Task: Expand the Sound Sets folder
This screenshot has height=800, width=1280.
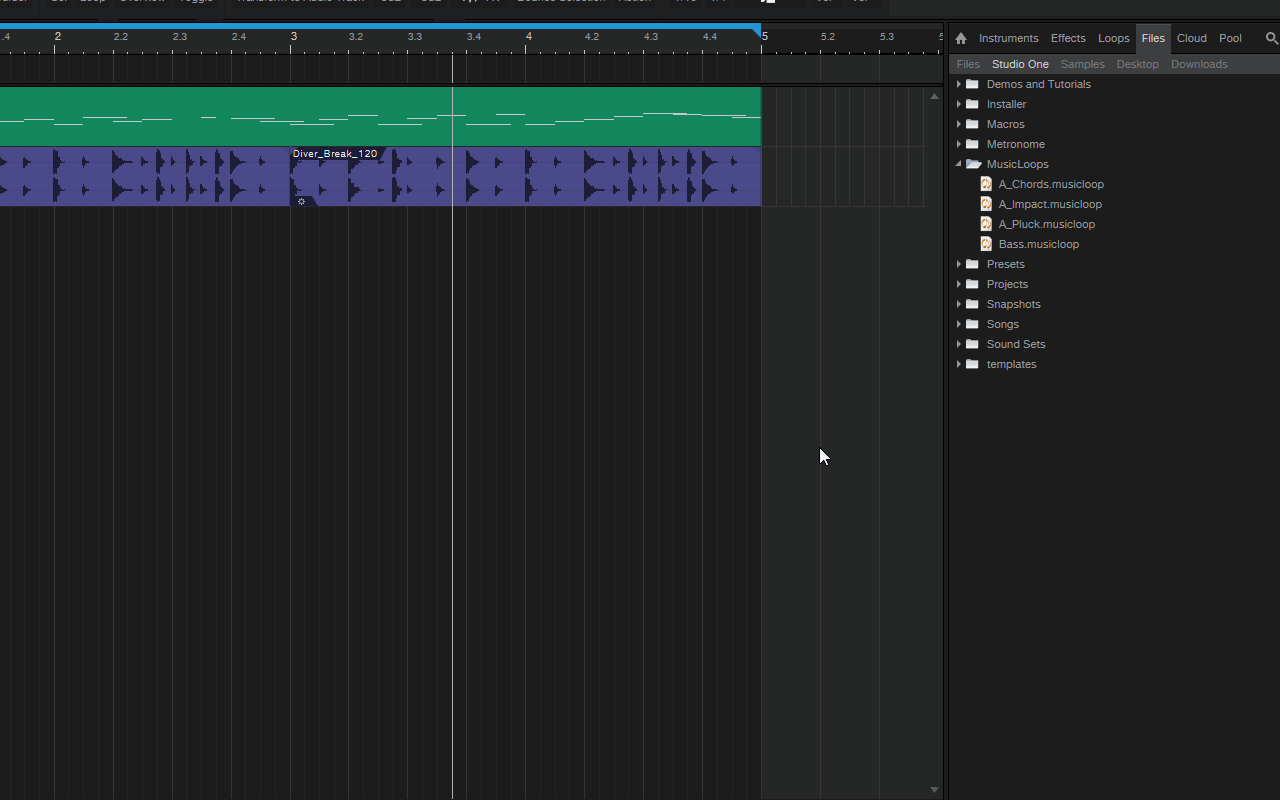Action: (958, 344)
